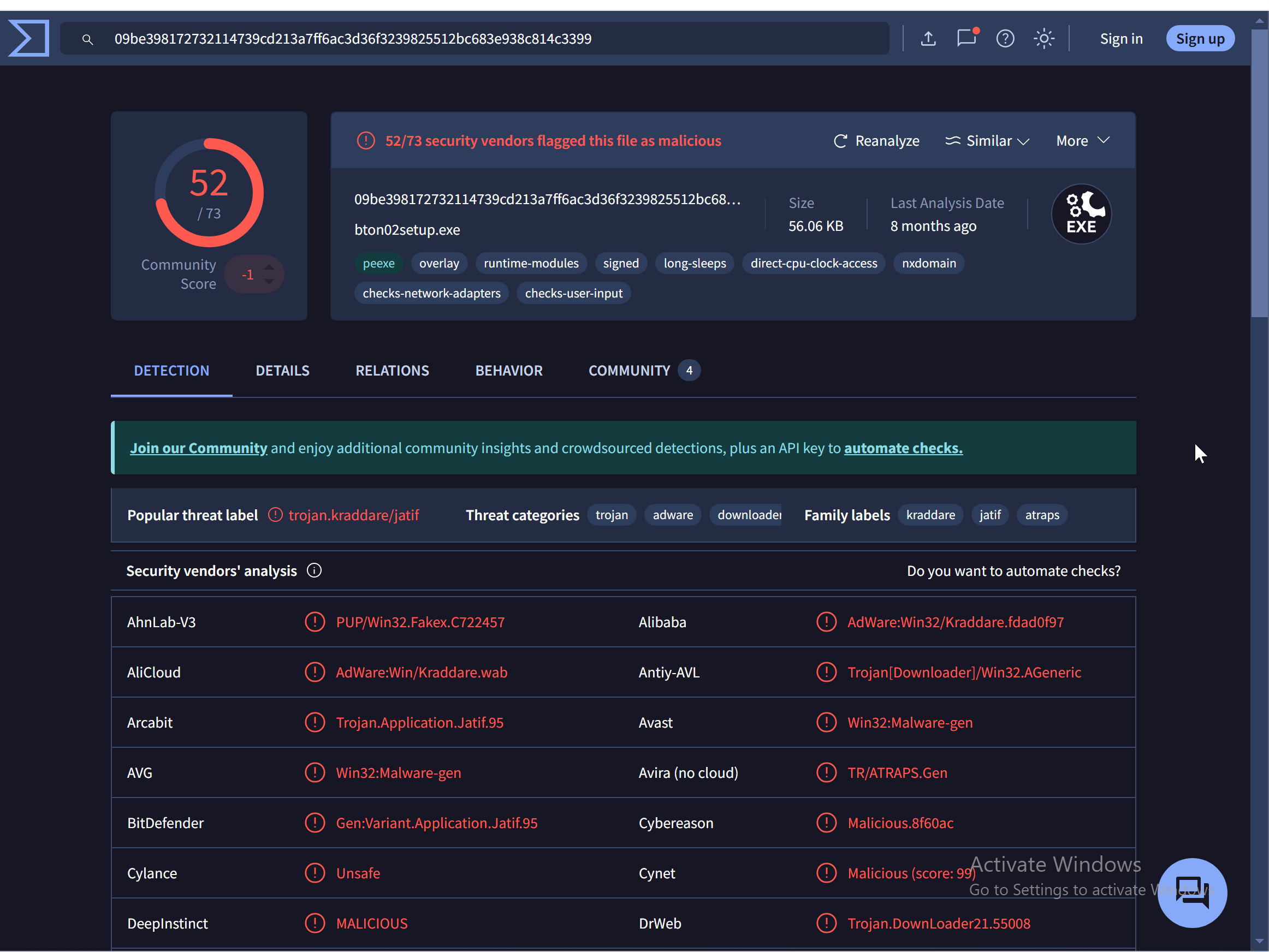Open the upload file icon
This screenshot has width=1269, height=952.
928,38
